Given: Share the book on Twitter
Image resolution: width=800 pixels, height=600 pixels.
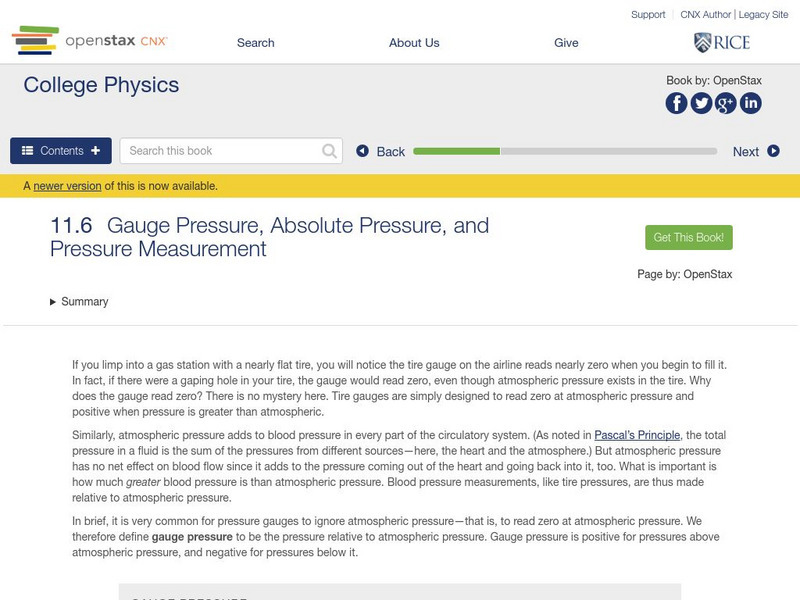Looking at the screenshot, I should tap(701, 102).
